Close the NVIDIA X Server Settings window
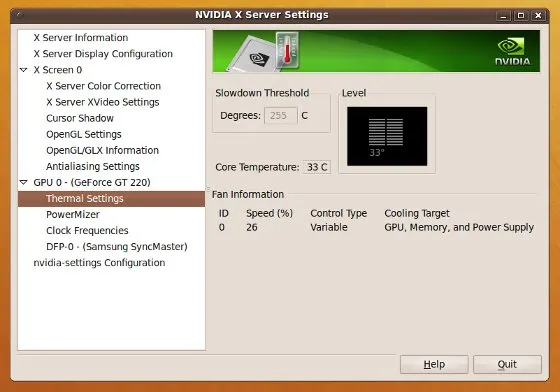Screen dimensions: 560x392 coord(538,16)
